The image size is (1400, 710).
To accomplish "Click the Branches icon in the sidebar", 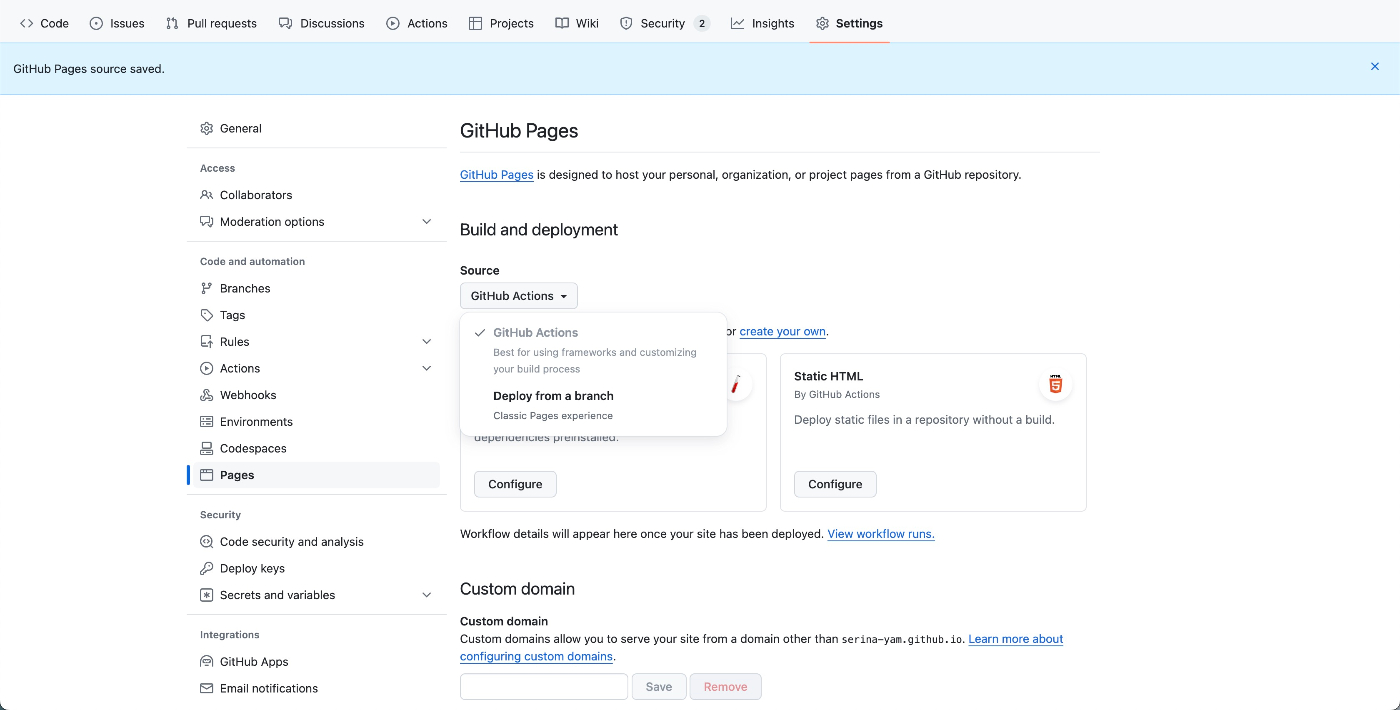I will click(x=206, y=288).
